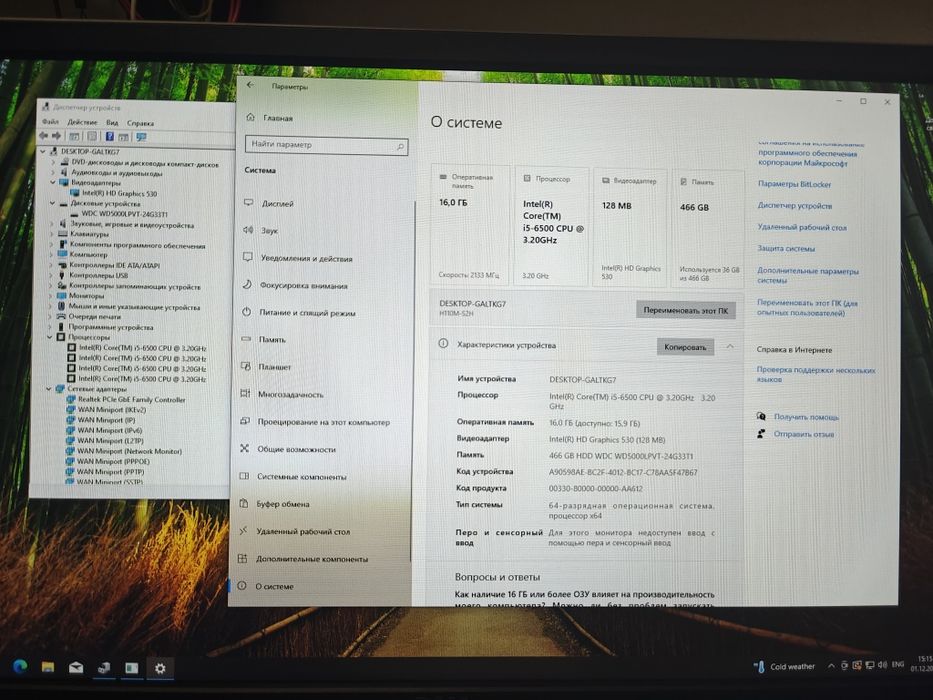This screenshot has height=700, width=933.
Task: Click the Найти параметр search field
Action: coord(326,145)
